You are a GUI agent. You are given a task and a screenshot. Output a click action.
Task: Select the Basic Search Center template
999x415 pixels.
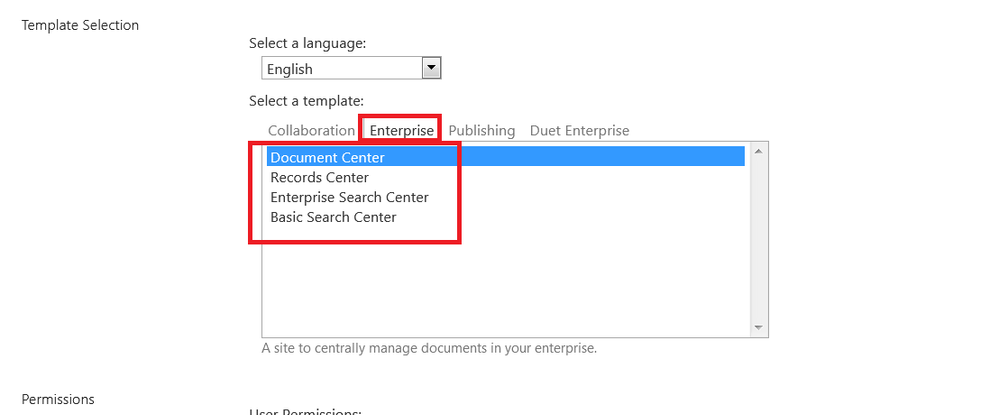[x=506, y=217]
